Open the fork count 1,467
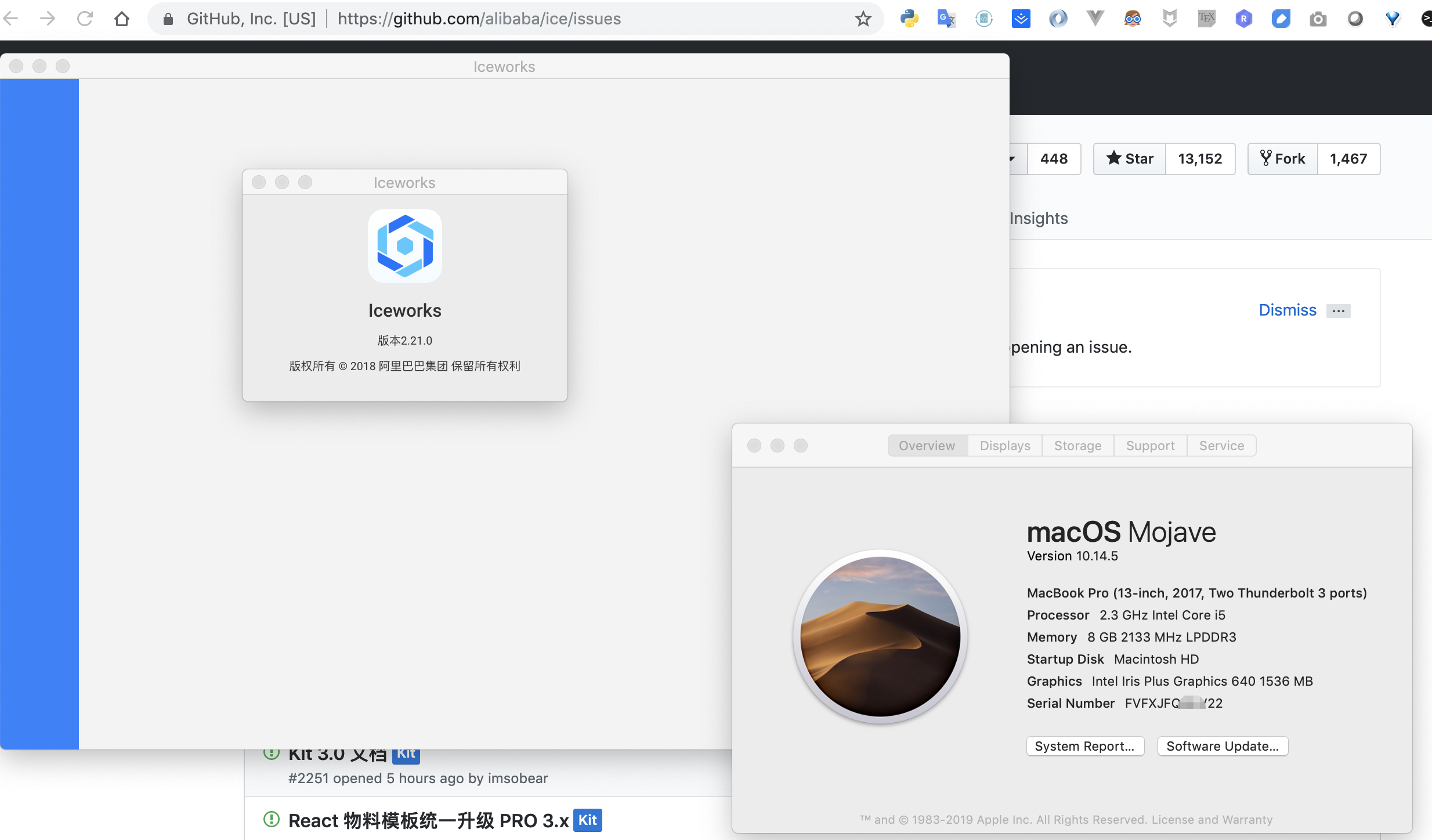The image size is (1432, 840). coord(1348,158)
